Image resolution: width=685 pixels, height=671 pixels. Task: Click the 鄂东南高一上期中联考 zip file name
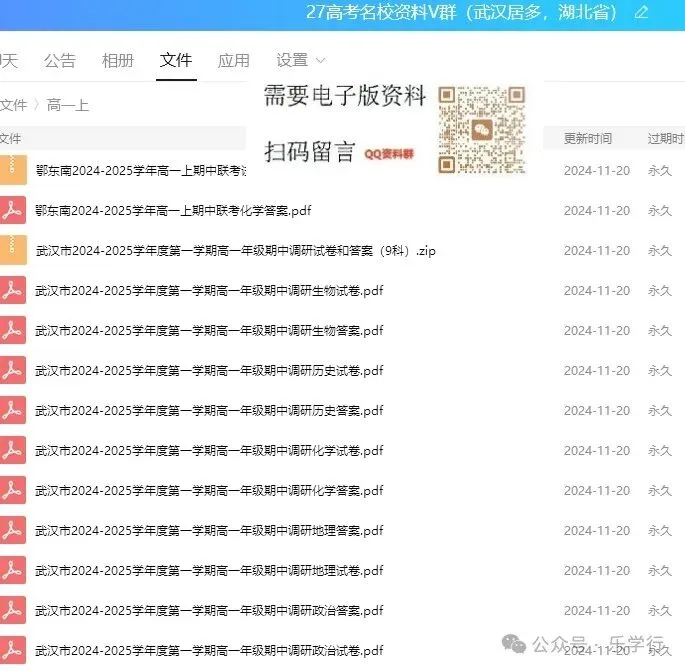tap(141, 170)
